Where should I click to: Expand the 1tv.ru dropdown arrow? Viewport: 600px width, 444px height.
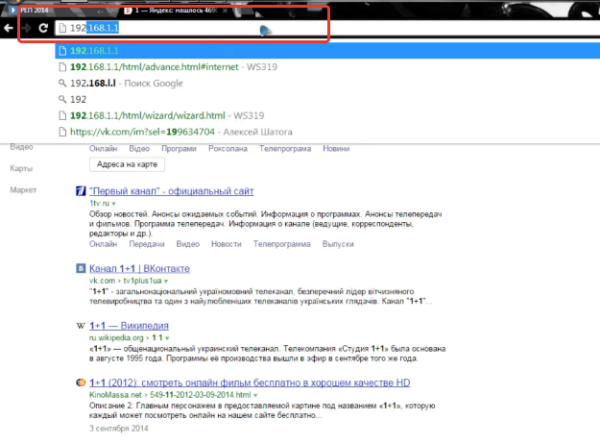pyautogui.click(x=114, y=204)
